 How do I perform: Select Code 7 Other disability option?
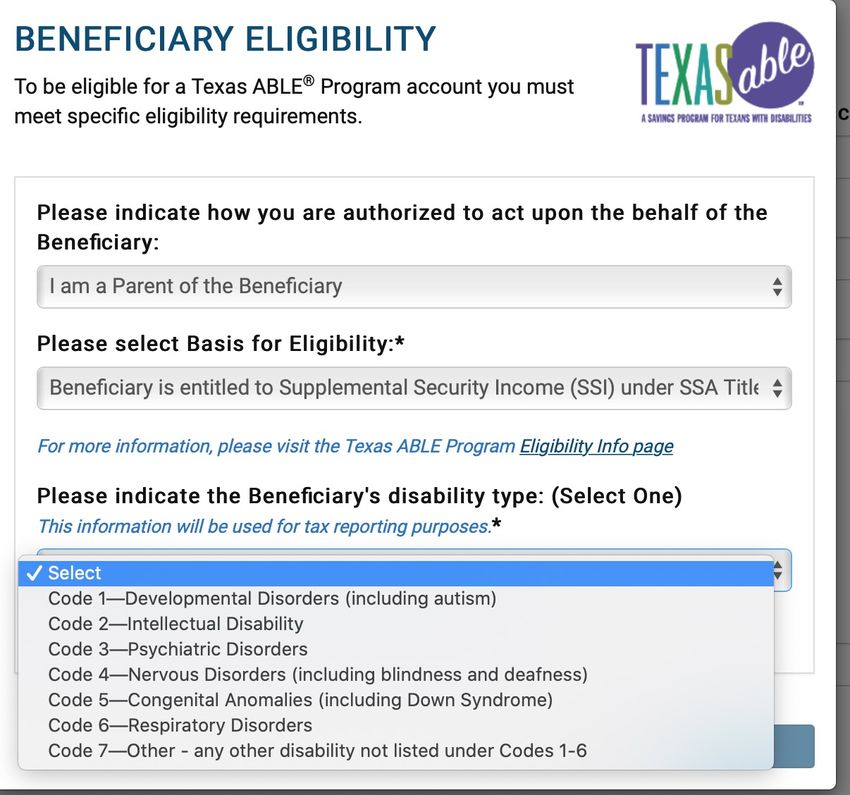coord(396,751)
